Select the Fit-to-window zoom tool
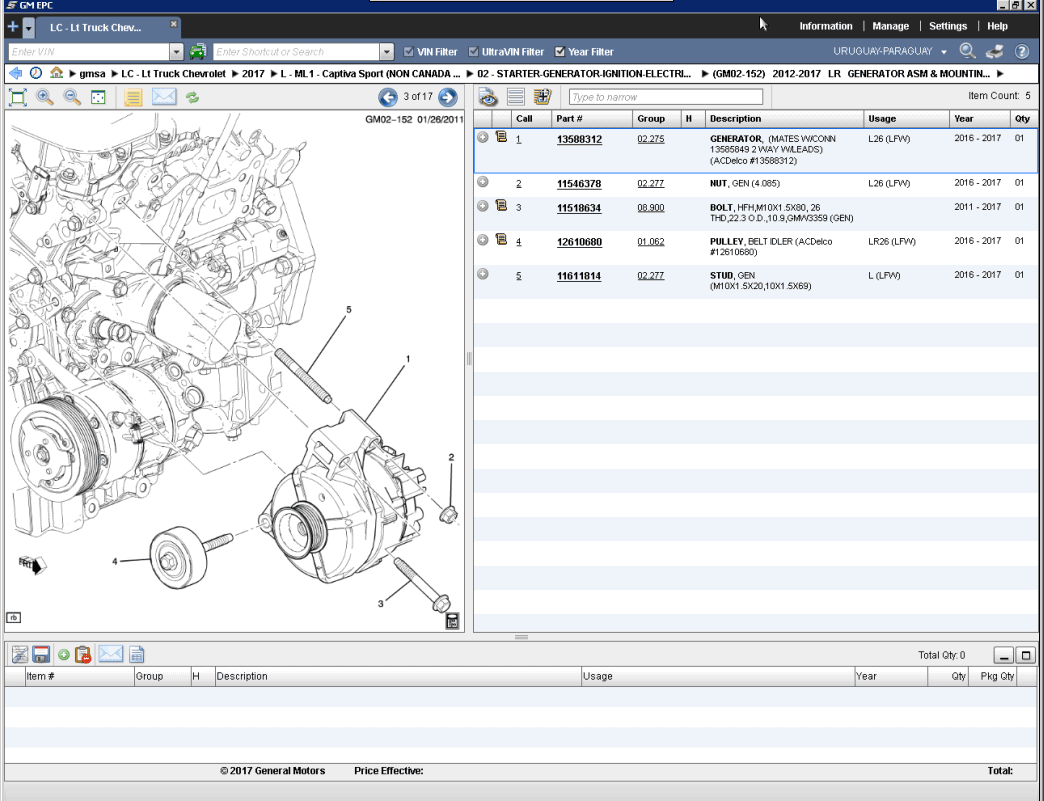1044x801 pixels. coord(16,97)
